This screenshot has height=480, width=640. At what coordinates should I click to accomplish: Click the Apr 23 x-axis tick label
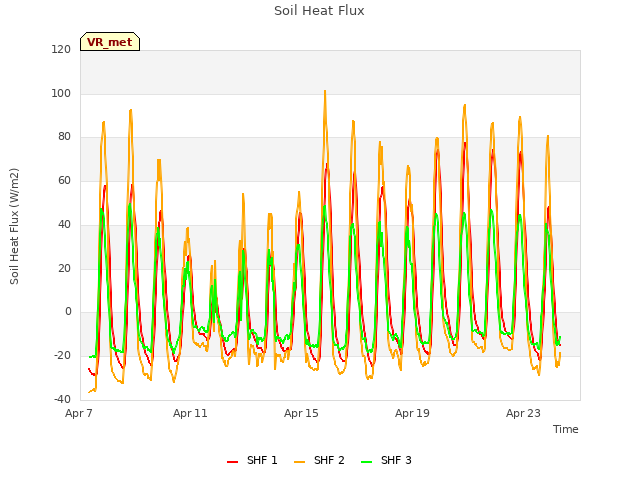coord(523,413)
